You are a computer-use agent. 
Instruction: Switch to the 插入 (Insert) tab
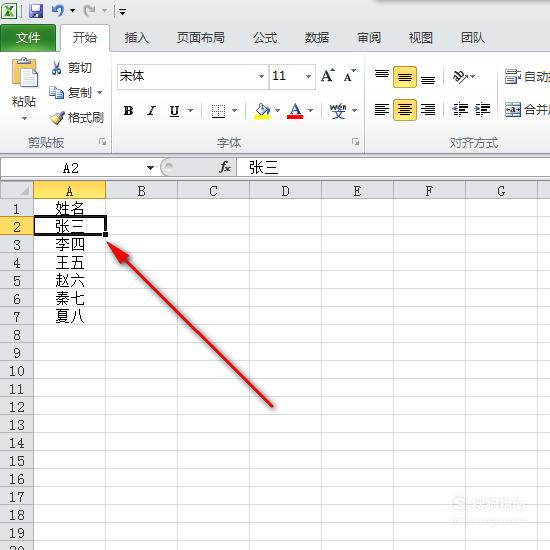coord(137,38)
